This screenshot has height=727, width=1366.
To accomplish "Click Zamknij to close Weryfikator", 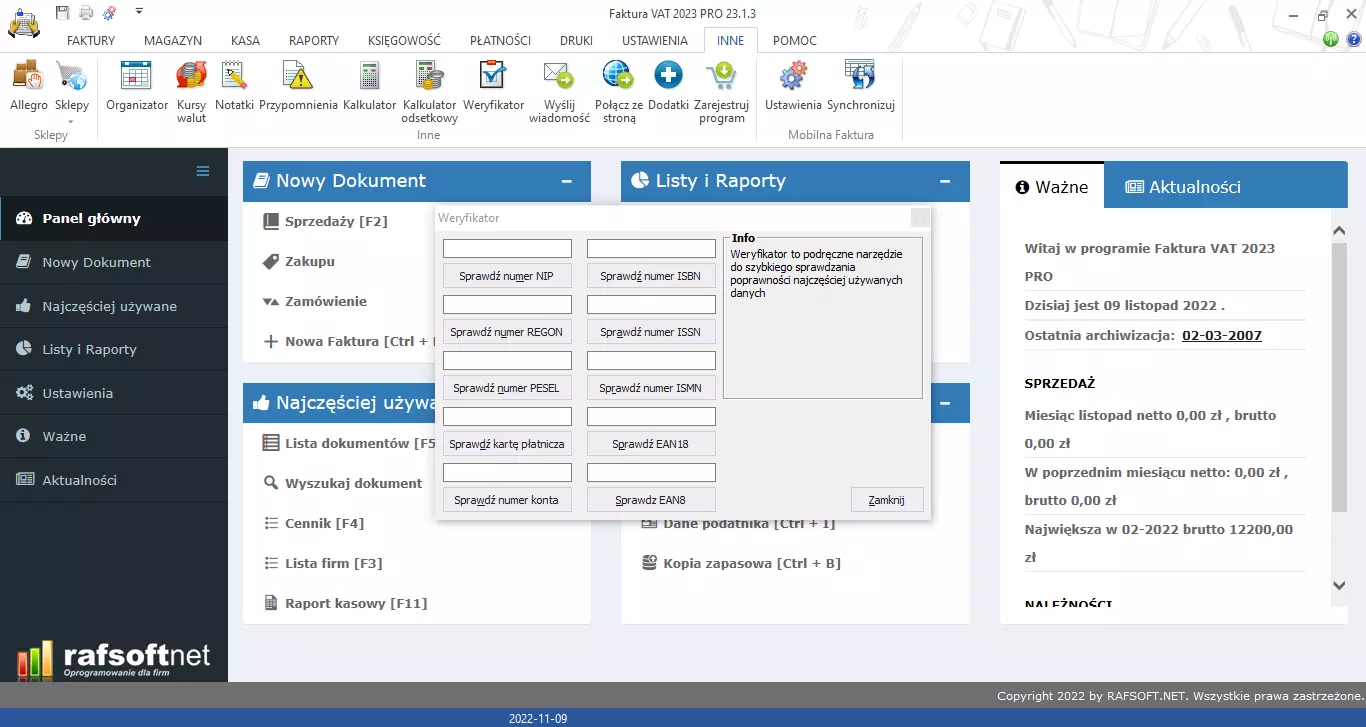I will point(886,500).
